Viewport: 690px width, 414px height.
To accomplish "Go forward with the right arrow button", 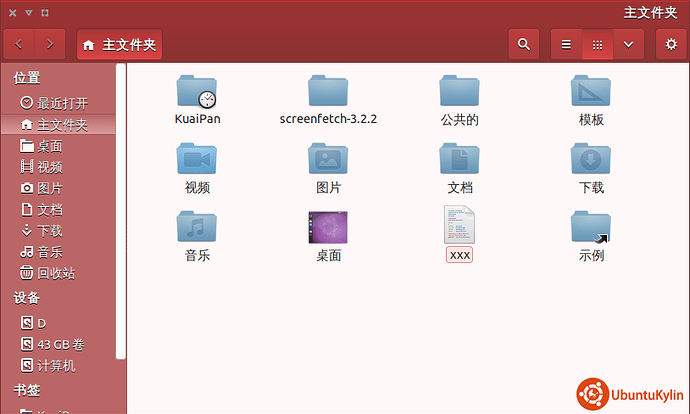I will [50, 44].
